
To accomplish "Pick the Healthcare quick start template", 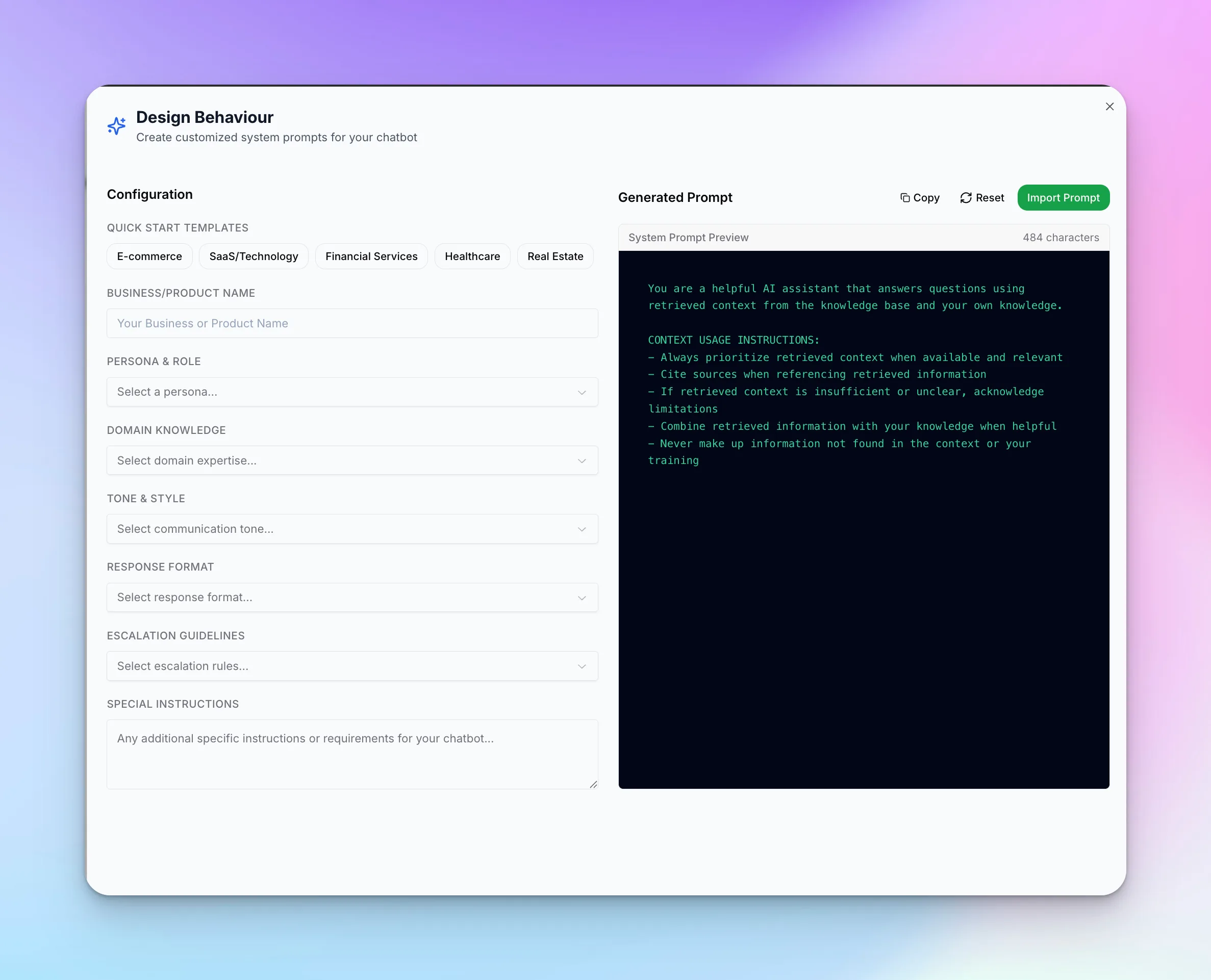I will coord(472,256).
